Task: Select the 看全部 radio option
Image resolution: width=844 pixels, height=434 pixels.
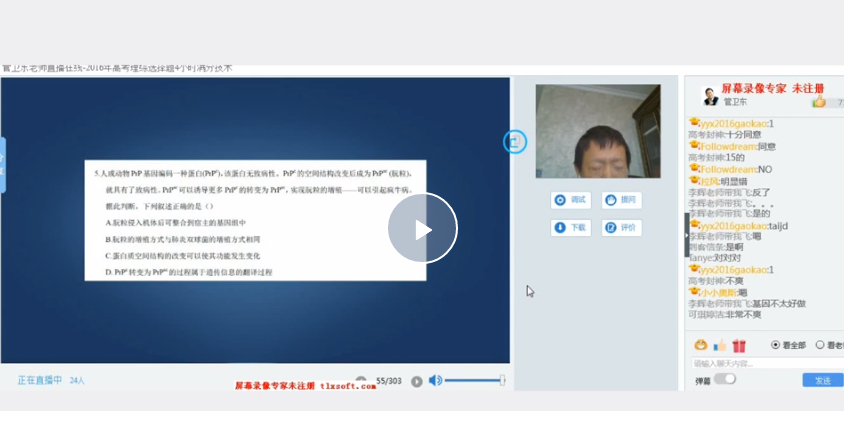Action: click(x=789, y=345)
